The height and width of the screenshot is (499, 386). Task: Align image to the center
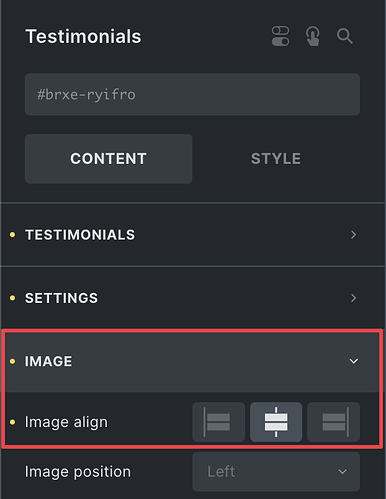click(276, 422)
